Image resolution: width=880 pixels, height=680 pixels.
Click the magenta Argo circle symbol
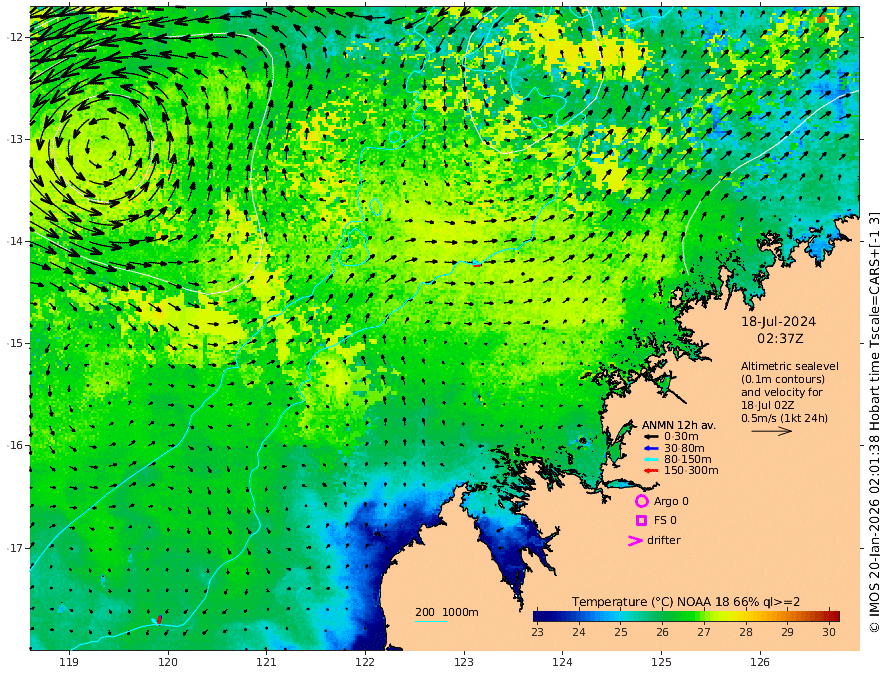pos(641,501)
